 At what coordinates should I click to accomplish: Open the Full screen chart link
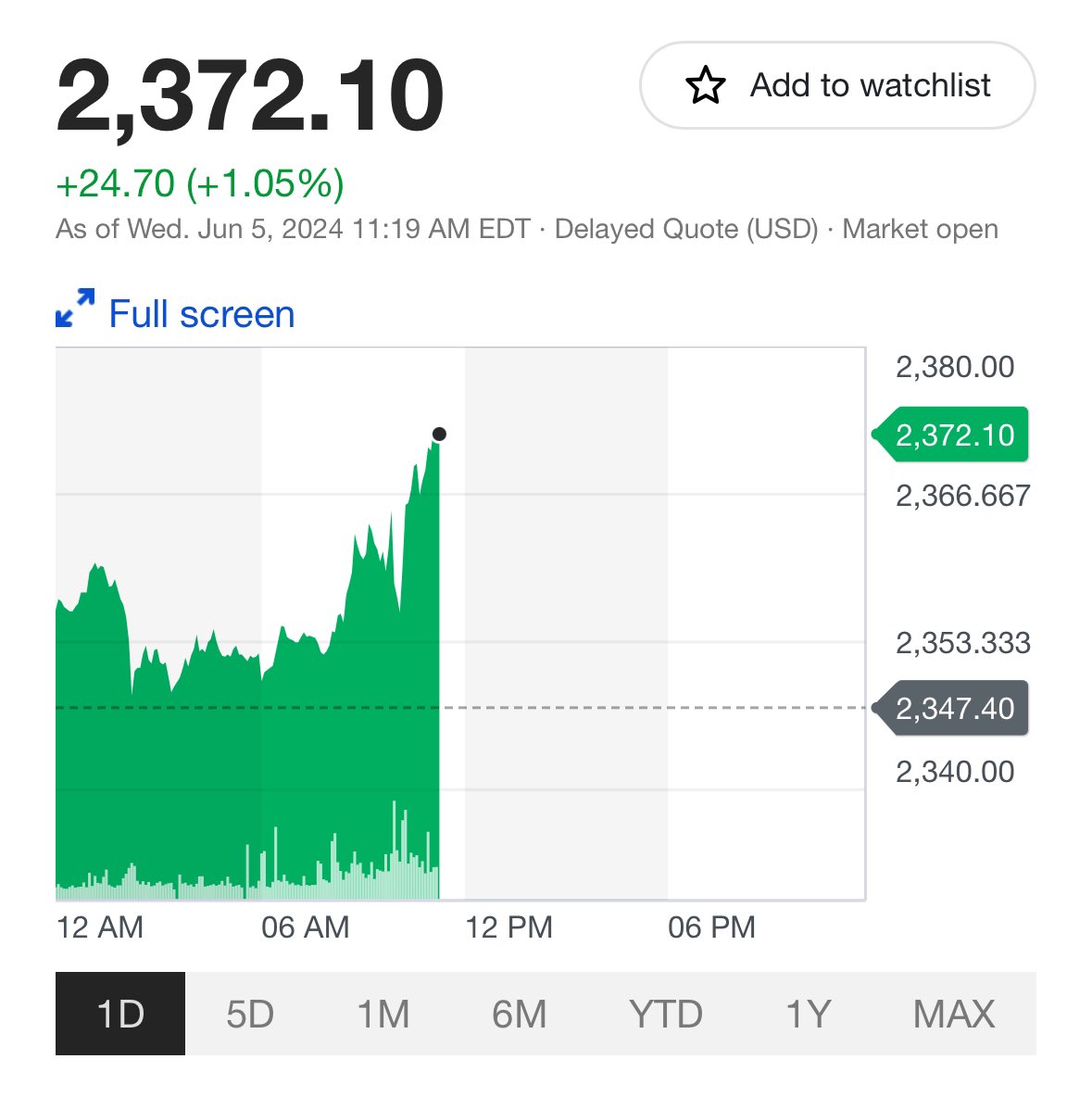(x=202, y=313)
